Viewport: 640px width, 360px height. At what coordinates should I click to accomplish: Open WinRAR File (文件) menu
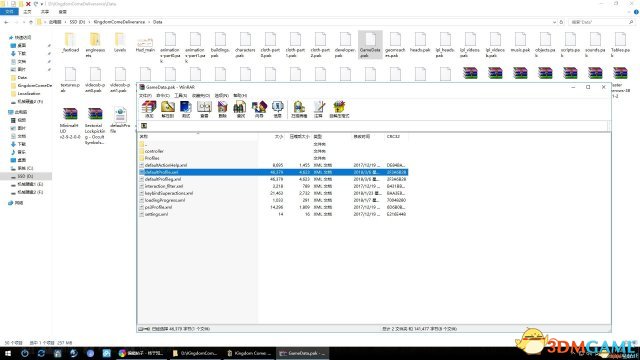[145, 95]
